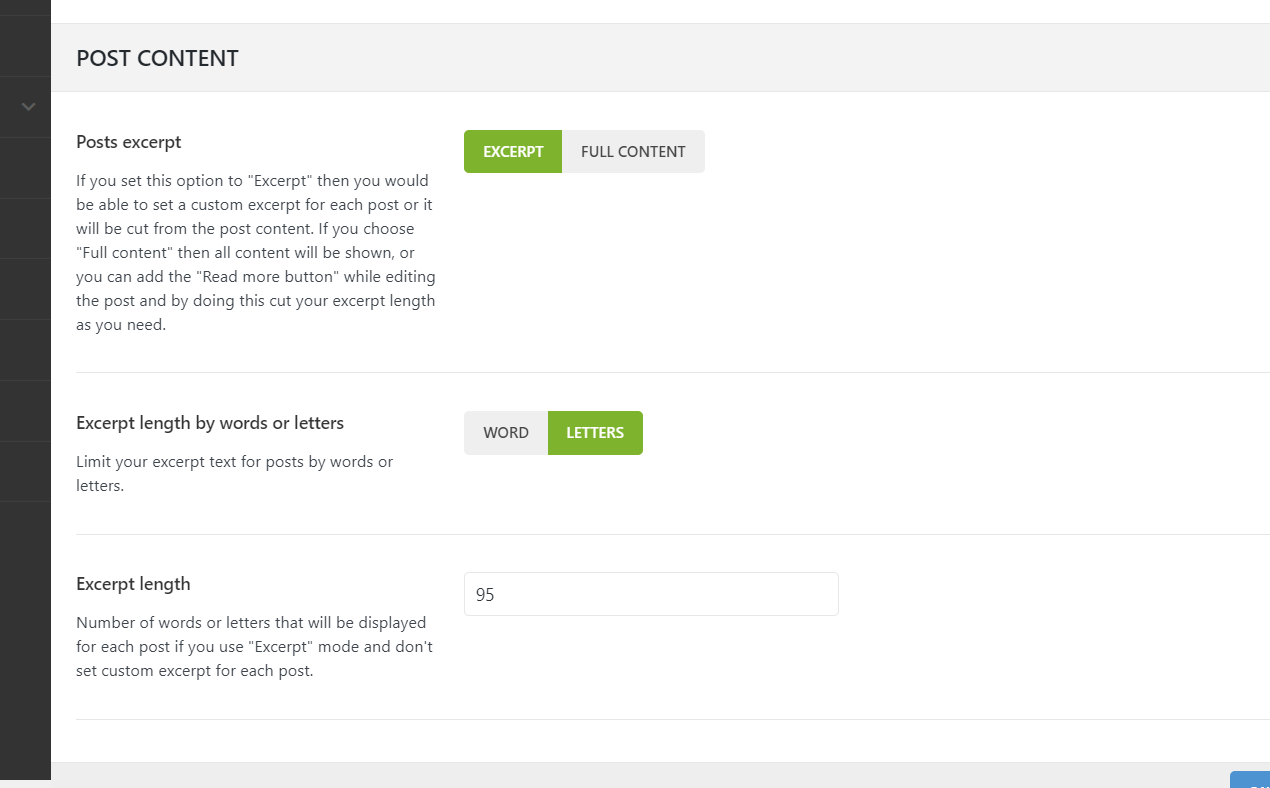
Task: Switch posts to FULL CONTENT mode
Action: pos(633,152)
